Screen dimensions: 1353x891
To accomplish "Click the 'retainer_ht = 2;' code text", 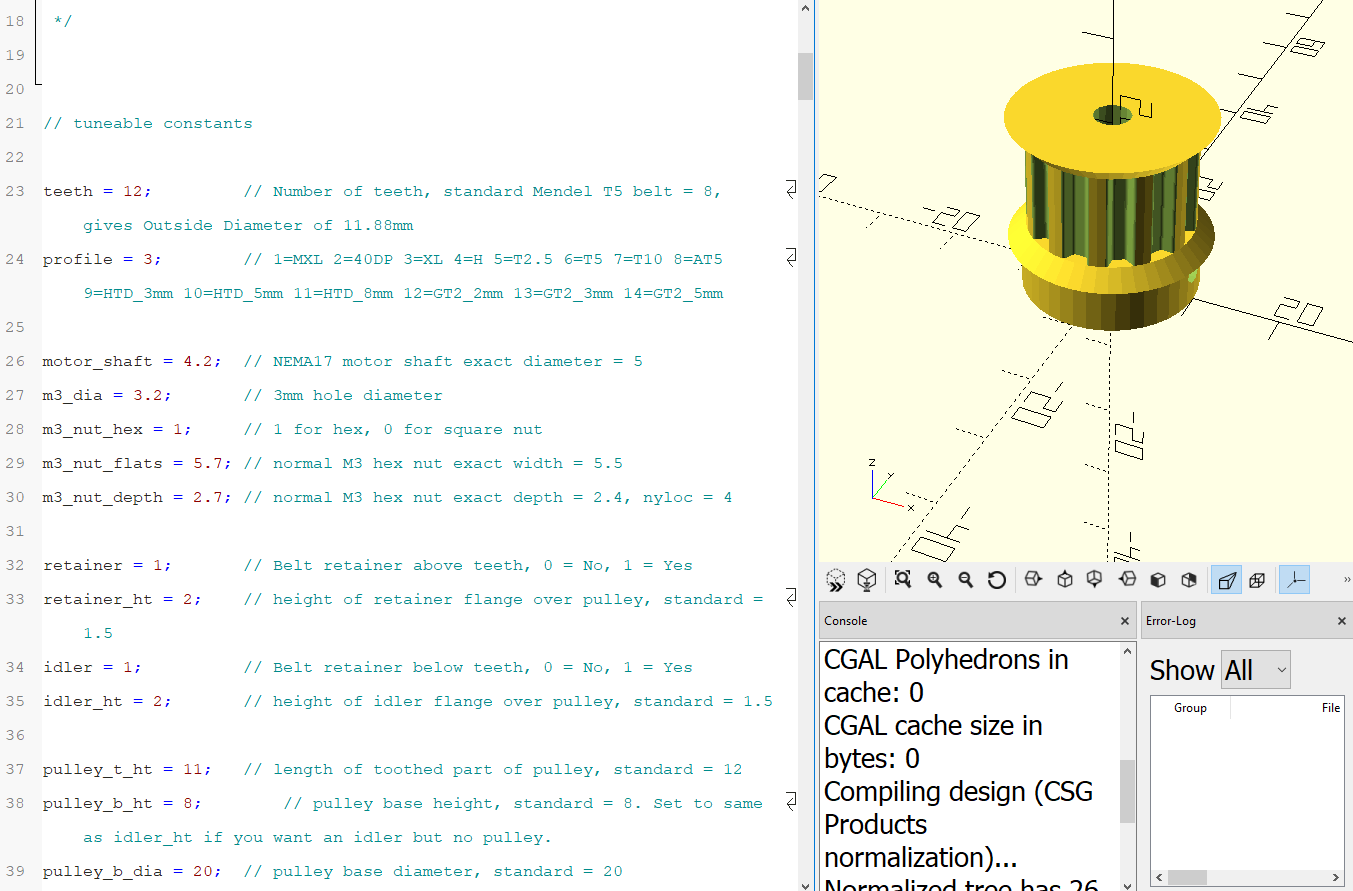I will (122, 599).
